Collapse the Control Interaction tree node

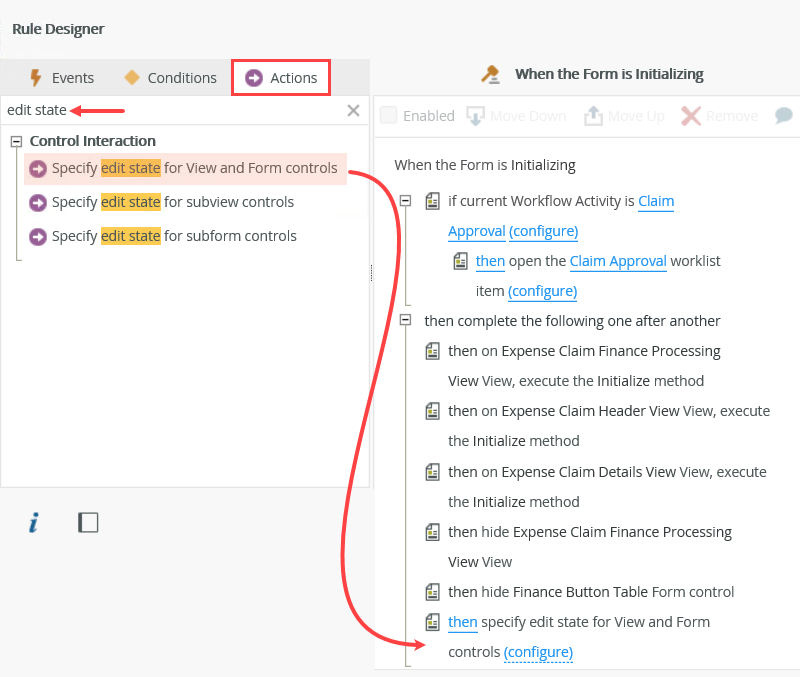tap(15, 141)
